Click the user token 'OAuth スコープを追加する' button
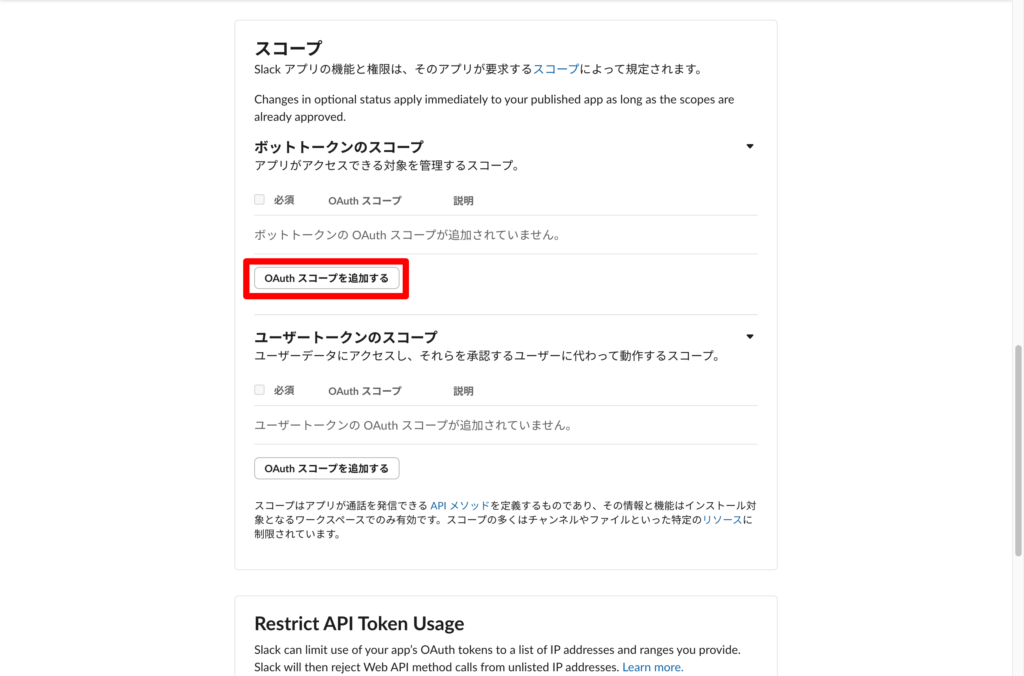The width and height of the screenshot is (1024, 676). [x=326, y=468]
